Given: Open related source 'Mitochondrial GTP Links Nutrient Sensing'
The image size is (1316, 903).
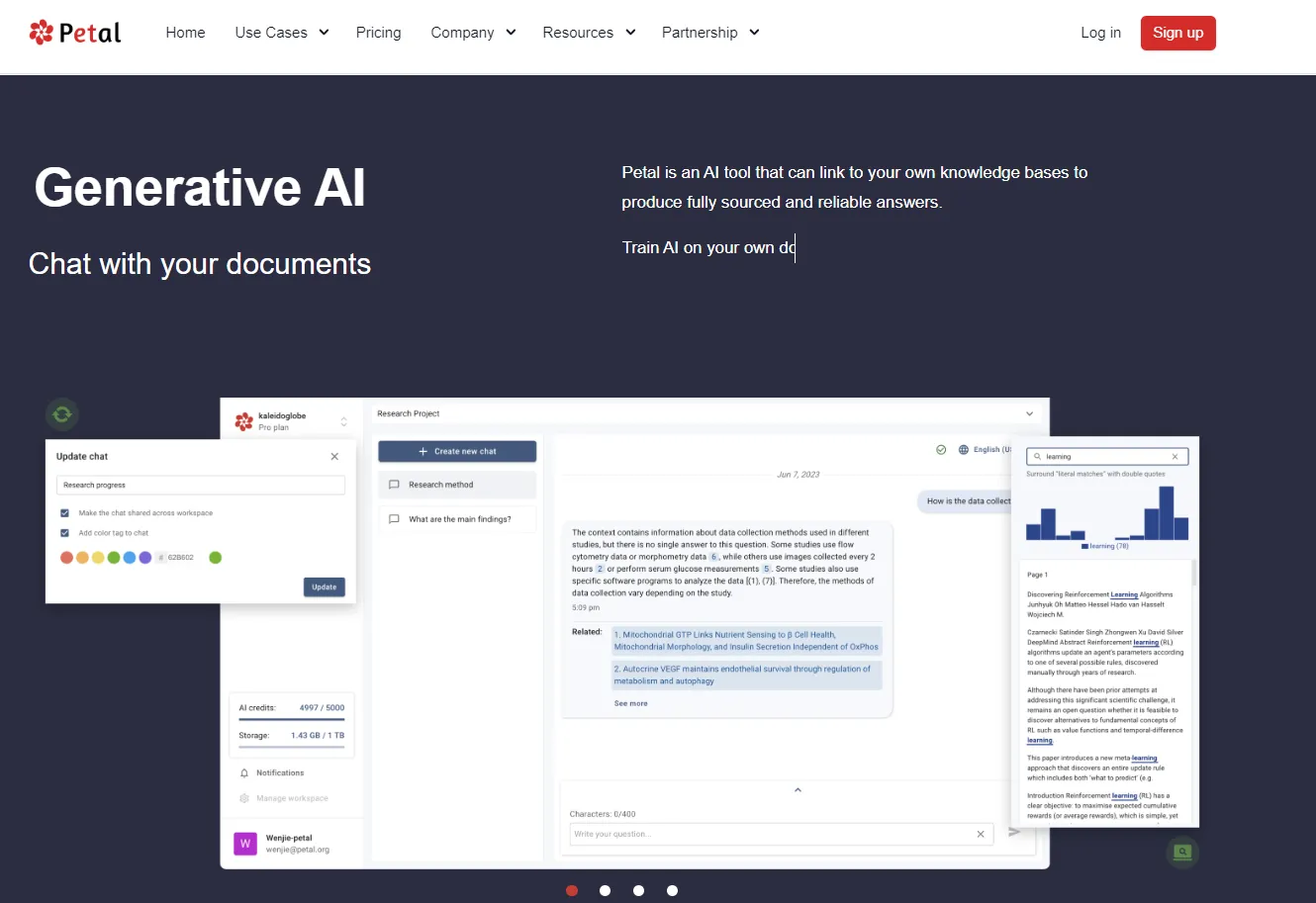Looking at the screenshot, I should pos(746,641).
